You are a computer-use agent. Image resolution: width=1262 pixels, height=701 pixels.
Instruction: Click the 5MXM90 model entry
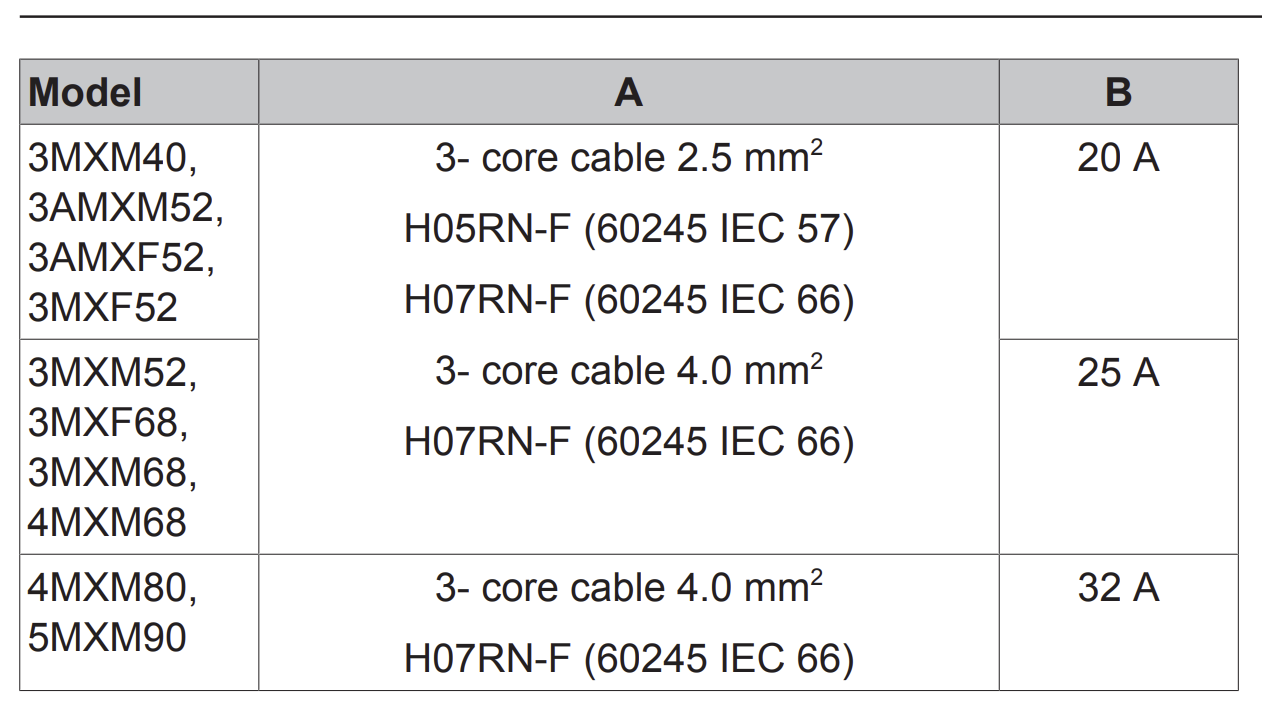pyautogui.click(x=107, y=637)
